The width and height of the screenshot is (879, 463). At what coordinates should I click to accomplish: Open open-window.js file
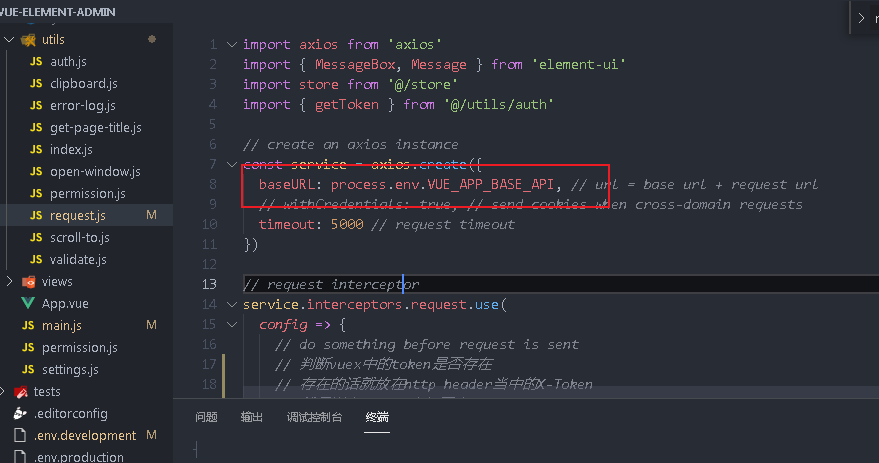click(x=95, y=172)
